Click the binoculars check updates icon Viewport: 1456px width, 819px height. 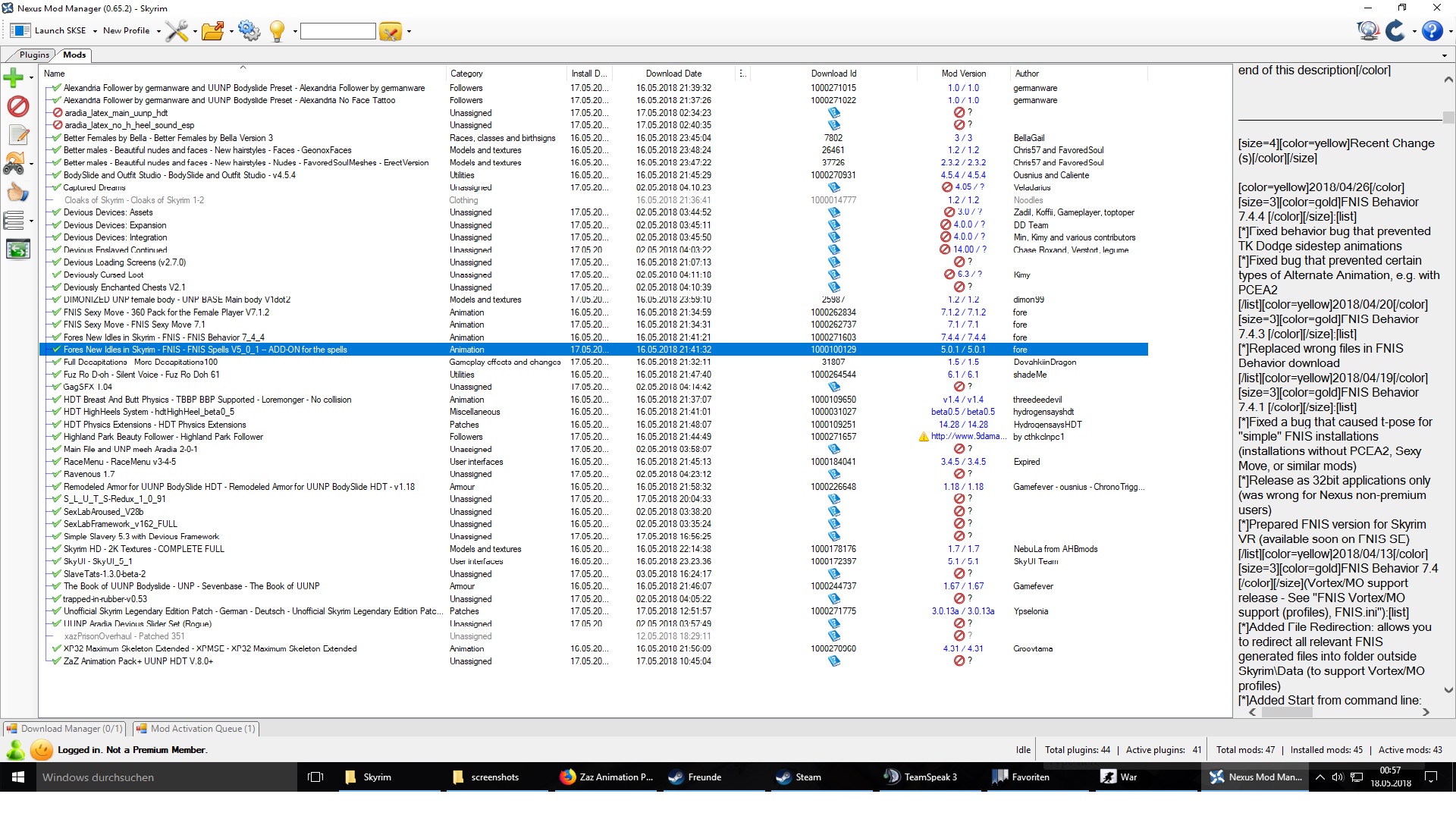(14, 164)
